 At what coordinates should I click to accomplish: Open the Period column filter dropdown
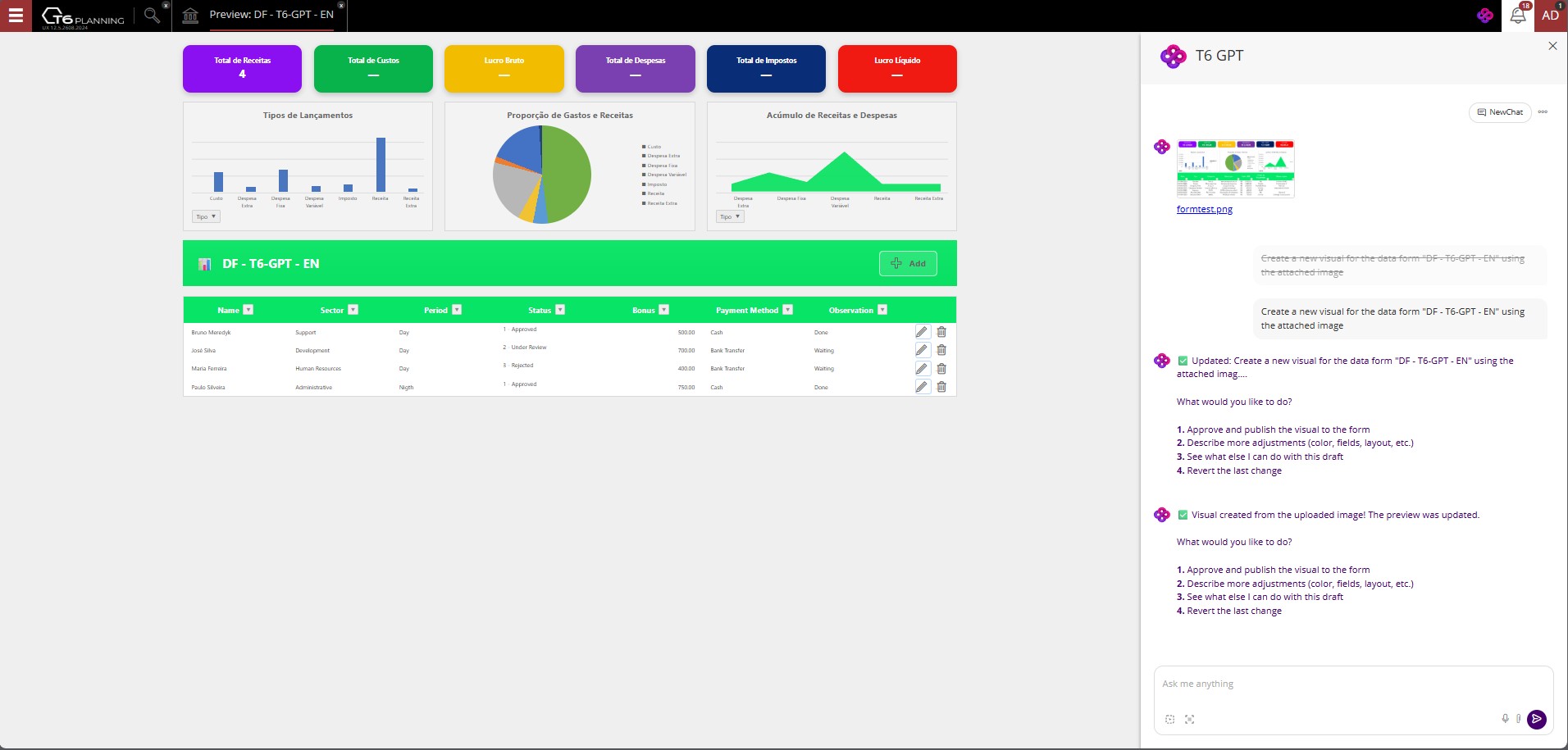[457, 310]
